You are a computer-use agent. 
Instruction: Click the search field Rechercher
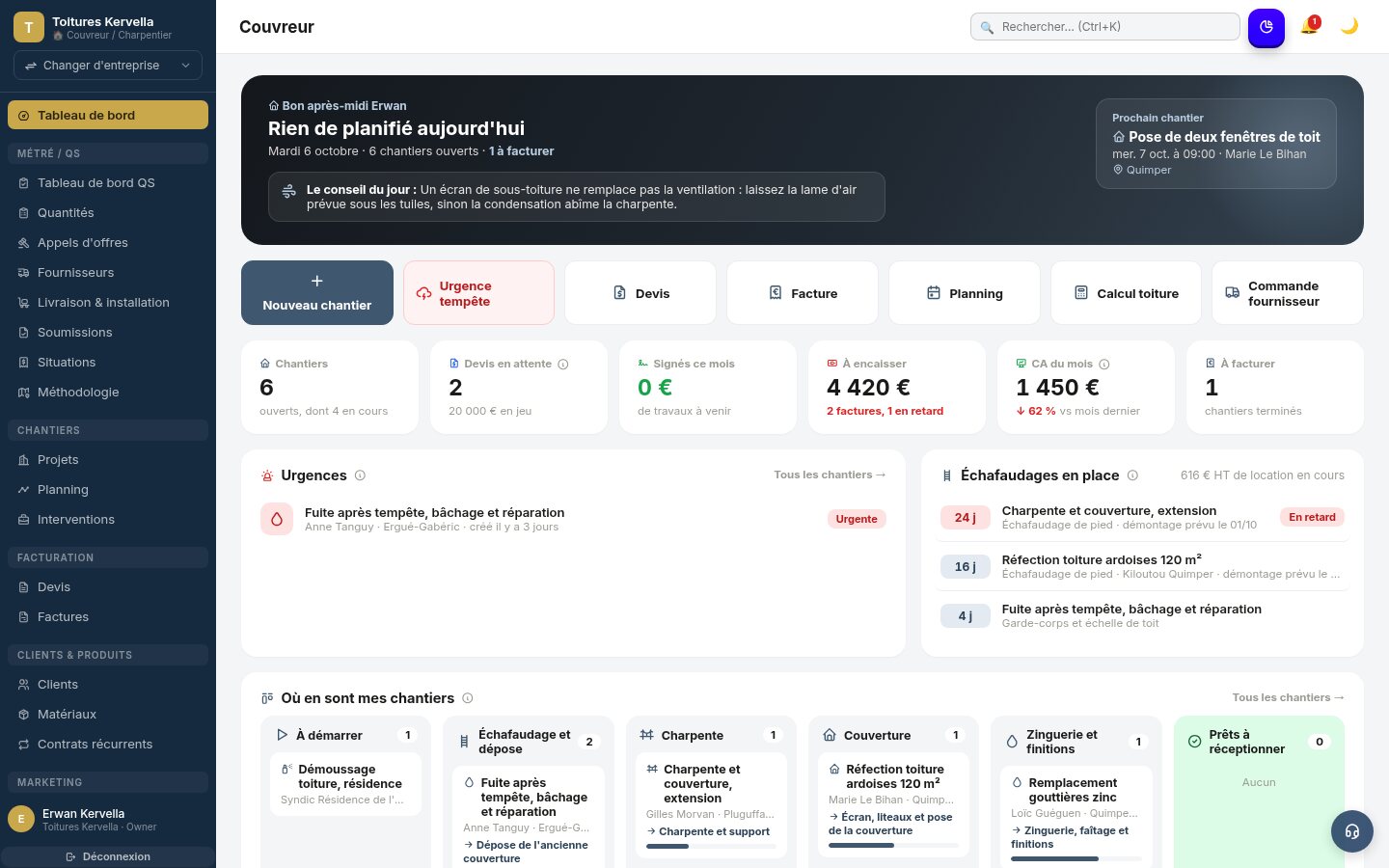tap(1105, 27)
